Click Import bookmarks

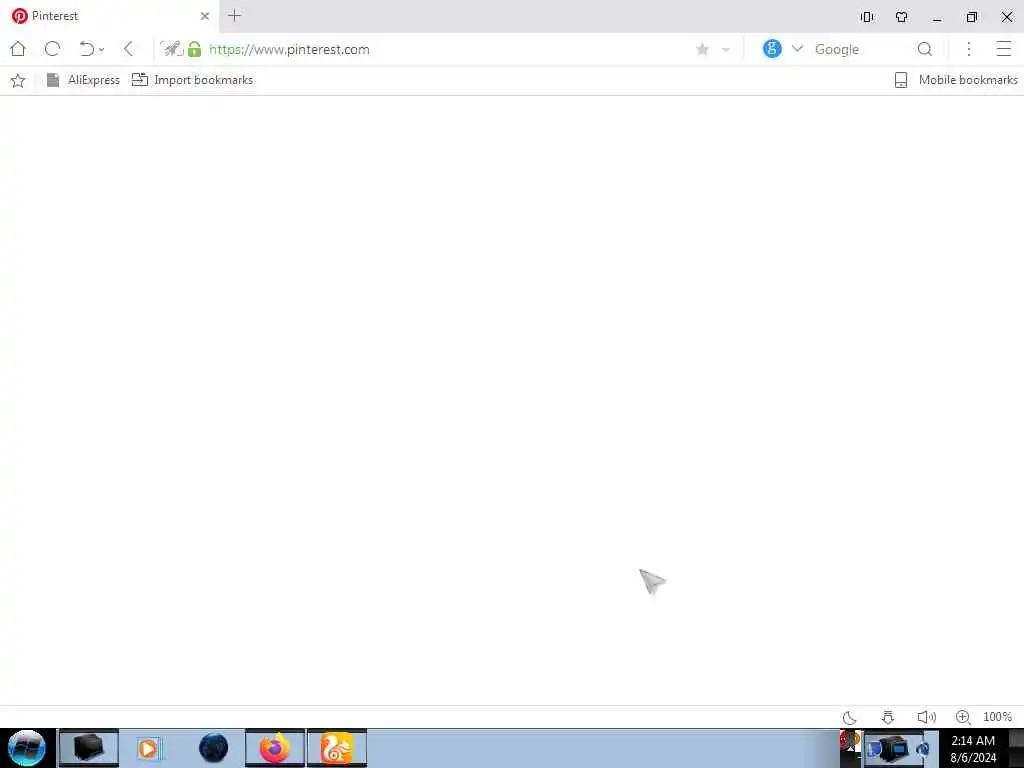(193, 80)
